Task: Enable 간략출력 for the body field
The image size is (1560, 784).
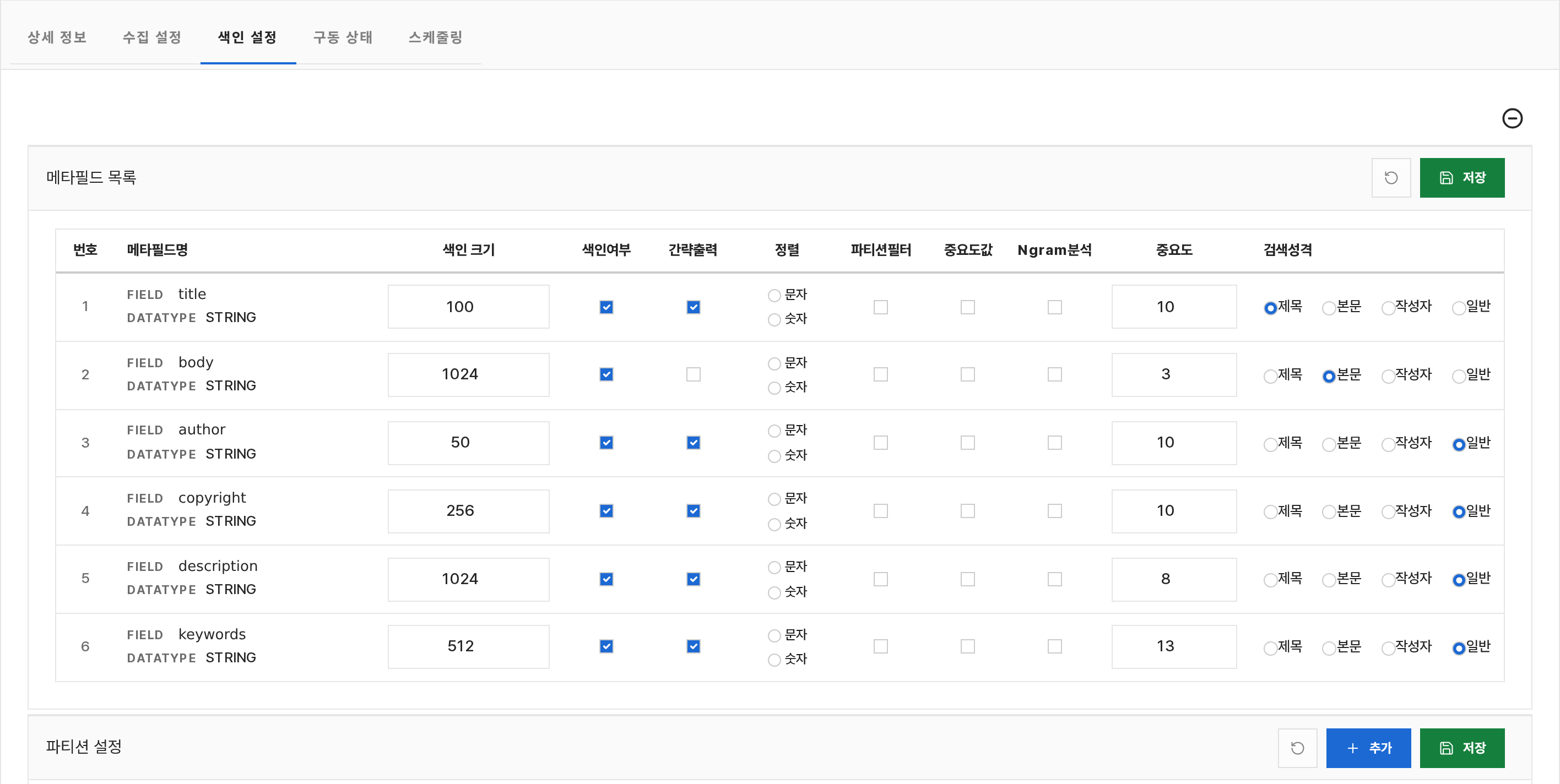Action: [694, 375]
